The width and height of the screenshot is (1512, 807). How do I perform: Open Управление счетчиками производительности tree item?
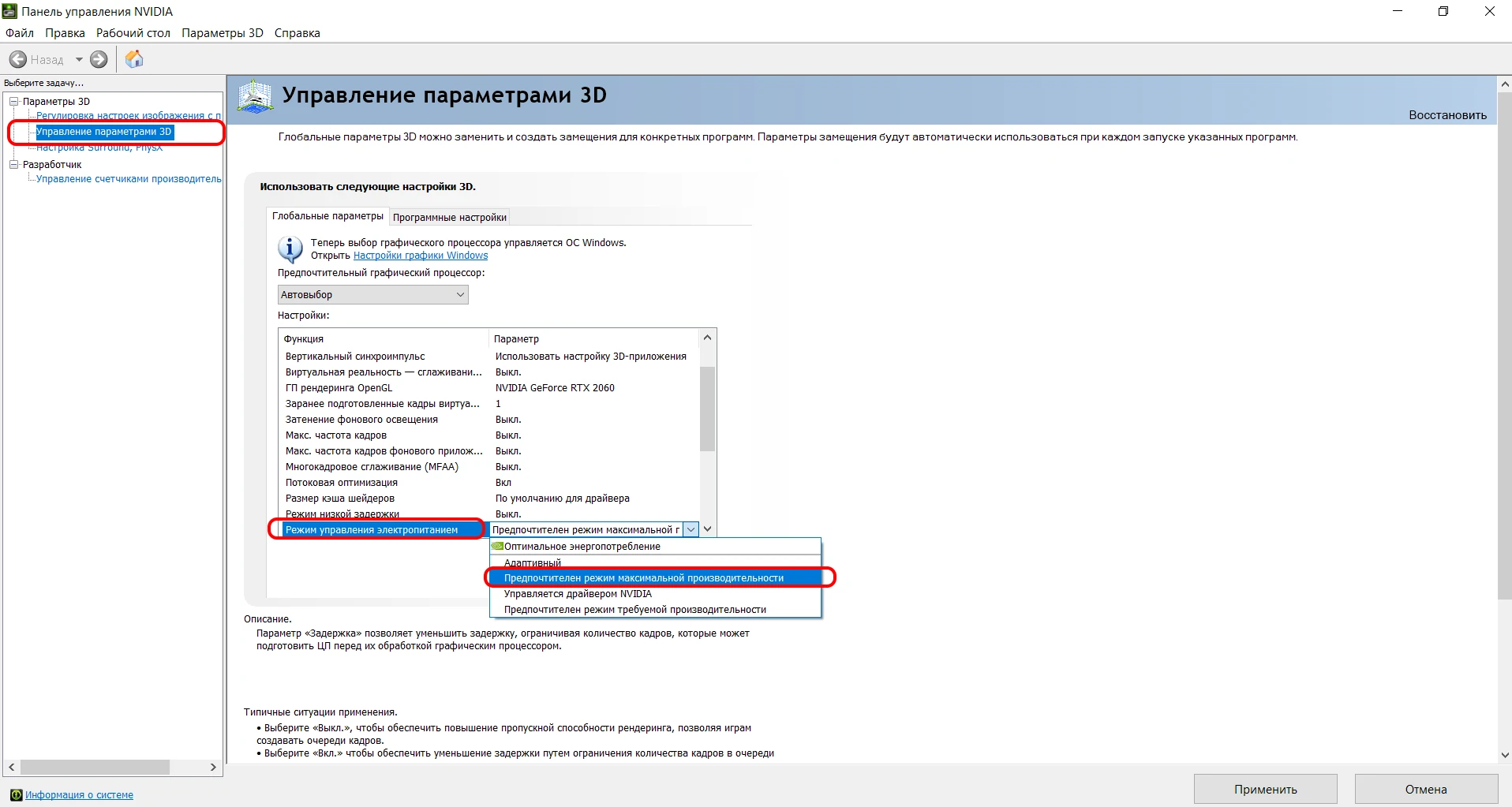pos(129,179)
